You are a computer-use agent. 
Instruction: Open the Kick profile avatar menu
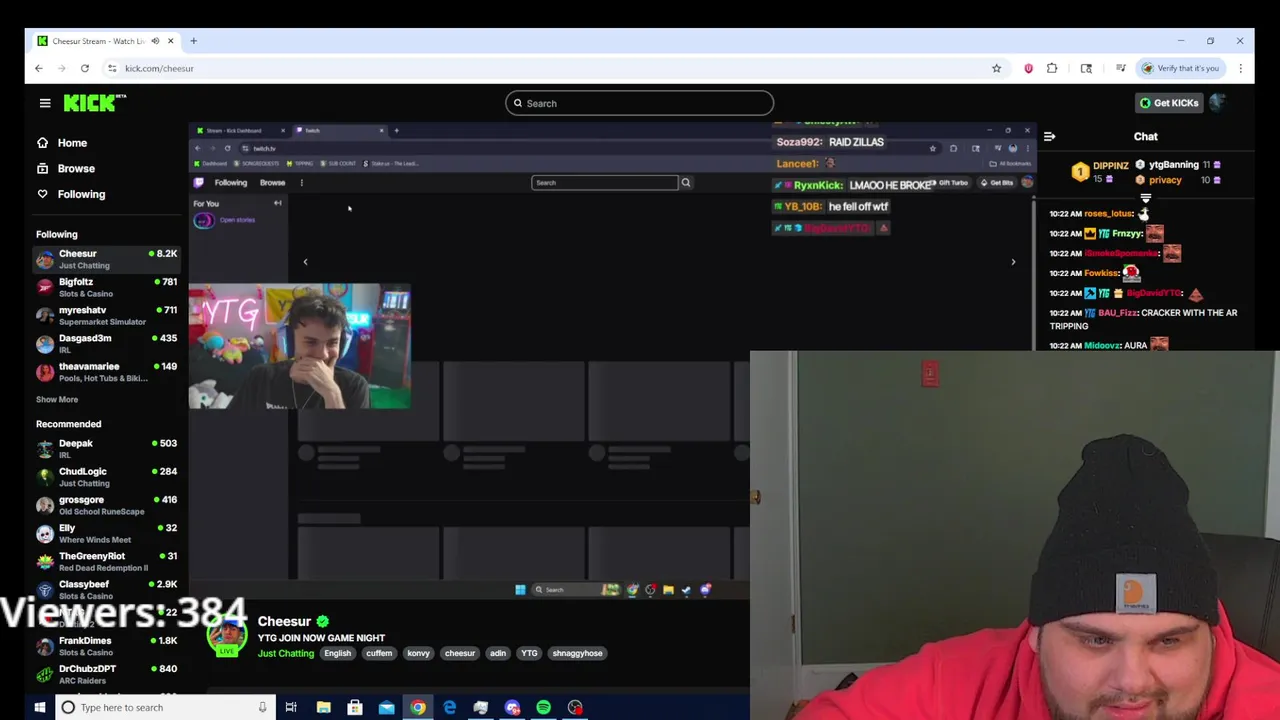tap(1217, 103)
